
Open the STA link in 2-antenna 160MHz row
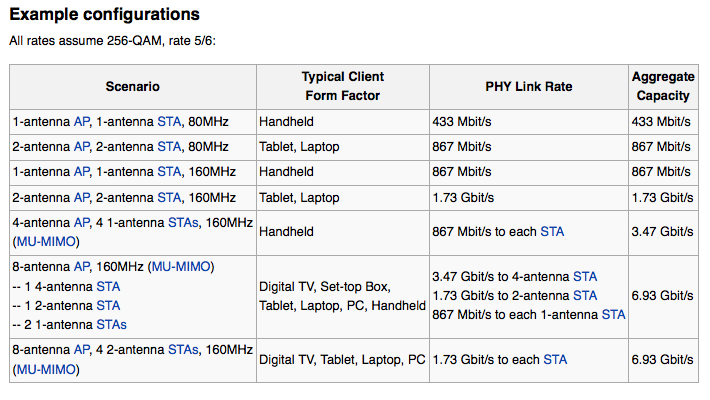(x=169, y=198)
